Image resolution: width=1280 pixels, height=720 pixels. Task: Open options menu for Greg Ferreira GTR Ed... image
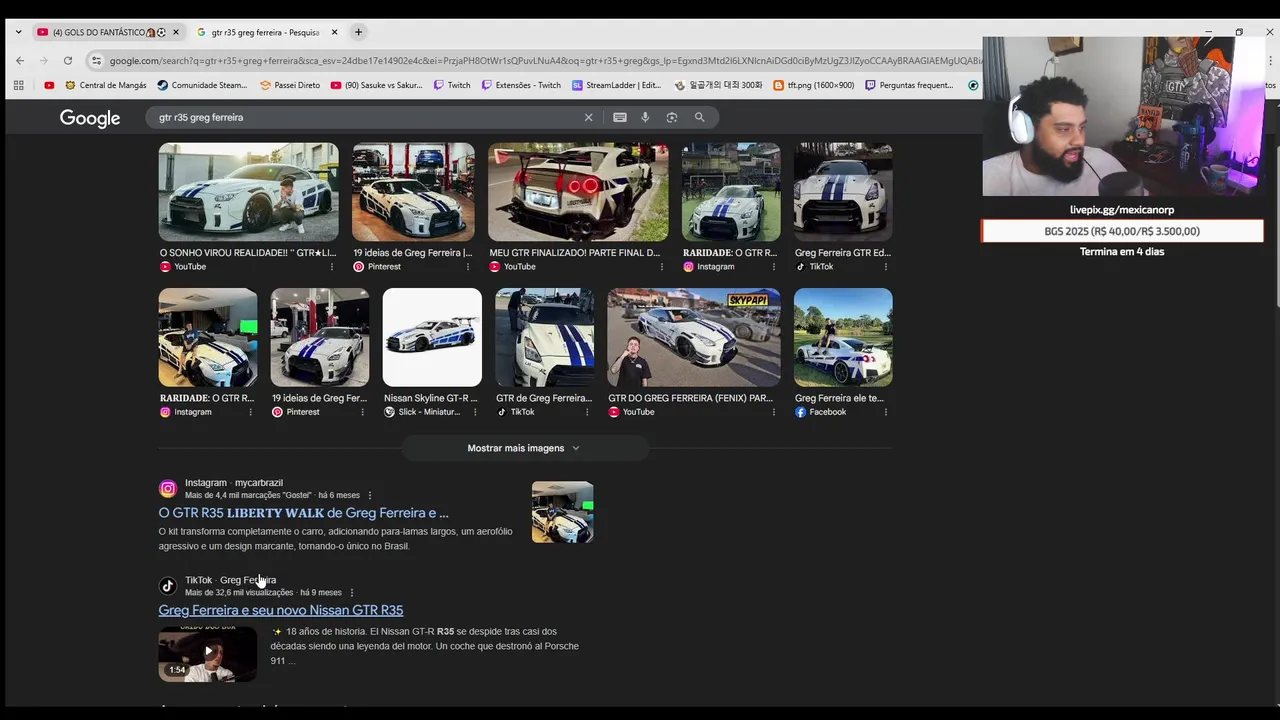pyautogui.click(x=885, y=267)
